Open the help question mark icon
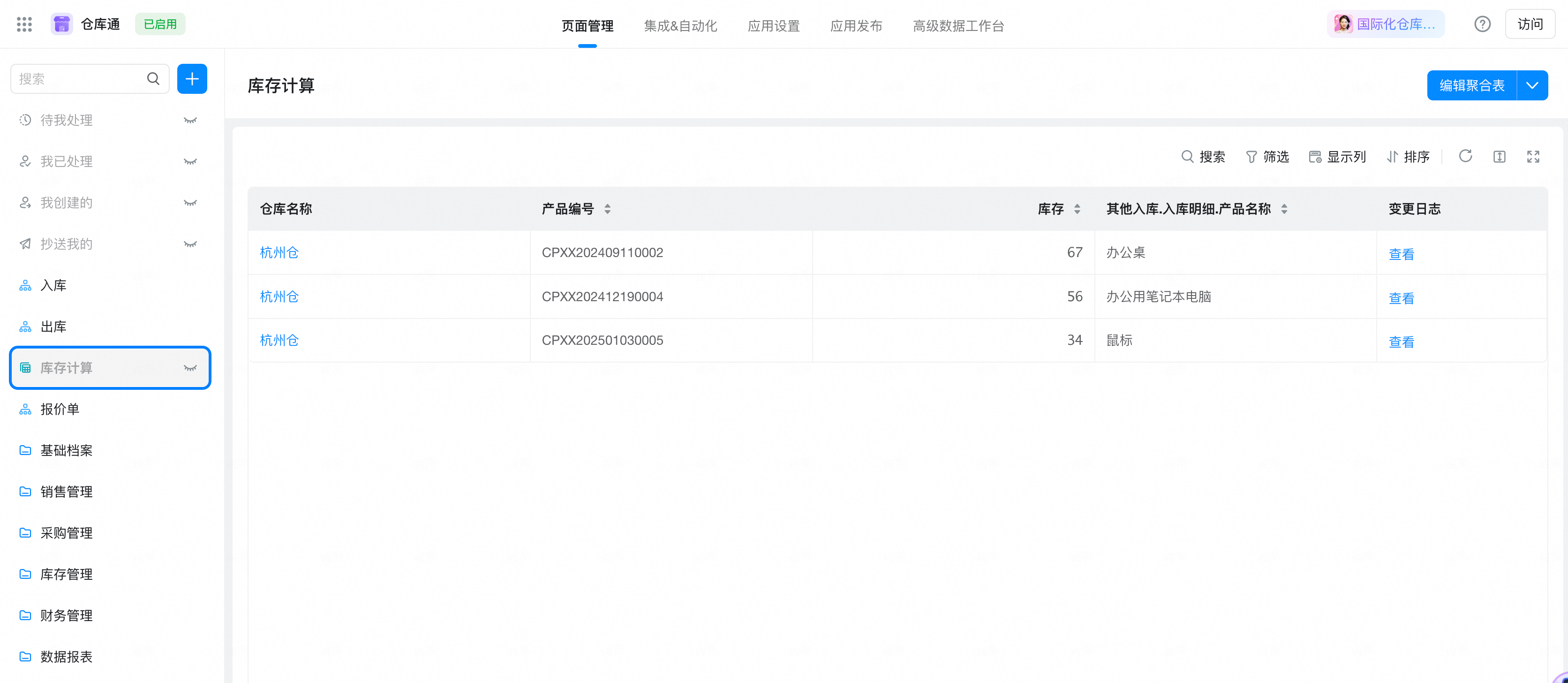Screen dimensions: 1568x683 coord(1482,24)
